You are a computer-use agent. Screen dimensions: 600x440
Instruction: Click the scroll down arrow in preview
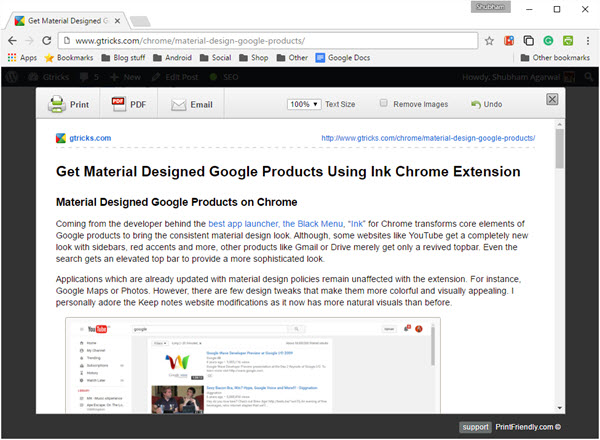559,408
